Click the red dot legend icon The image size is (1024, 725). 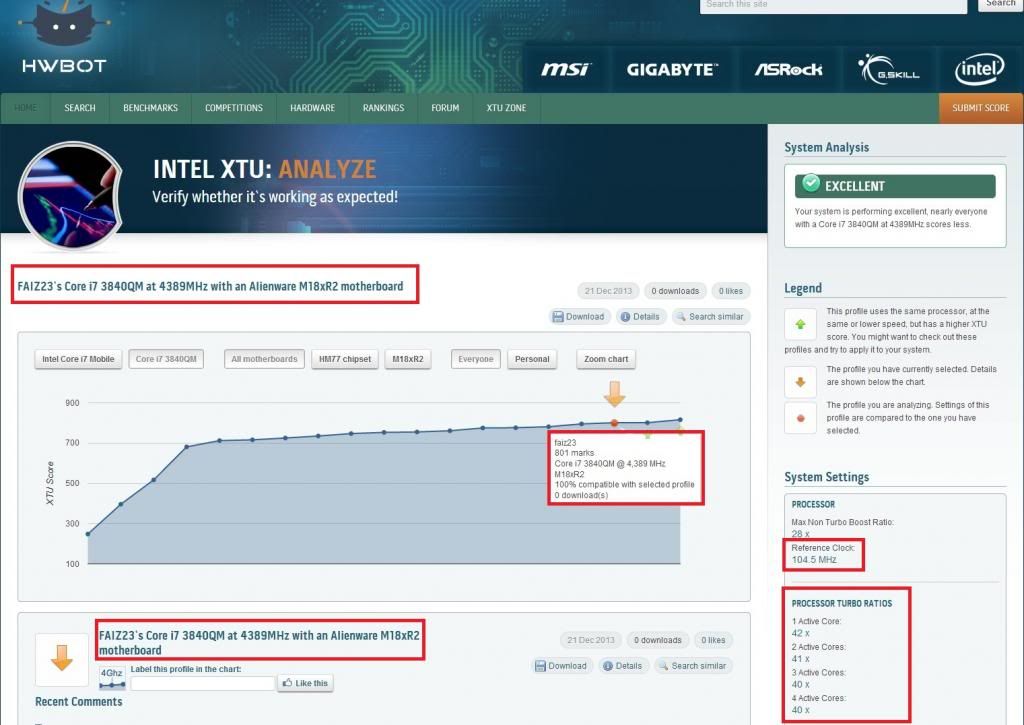point(801,418)
